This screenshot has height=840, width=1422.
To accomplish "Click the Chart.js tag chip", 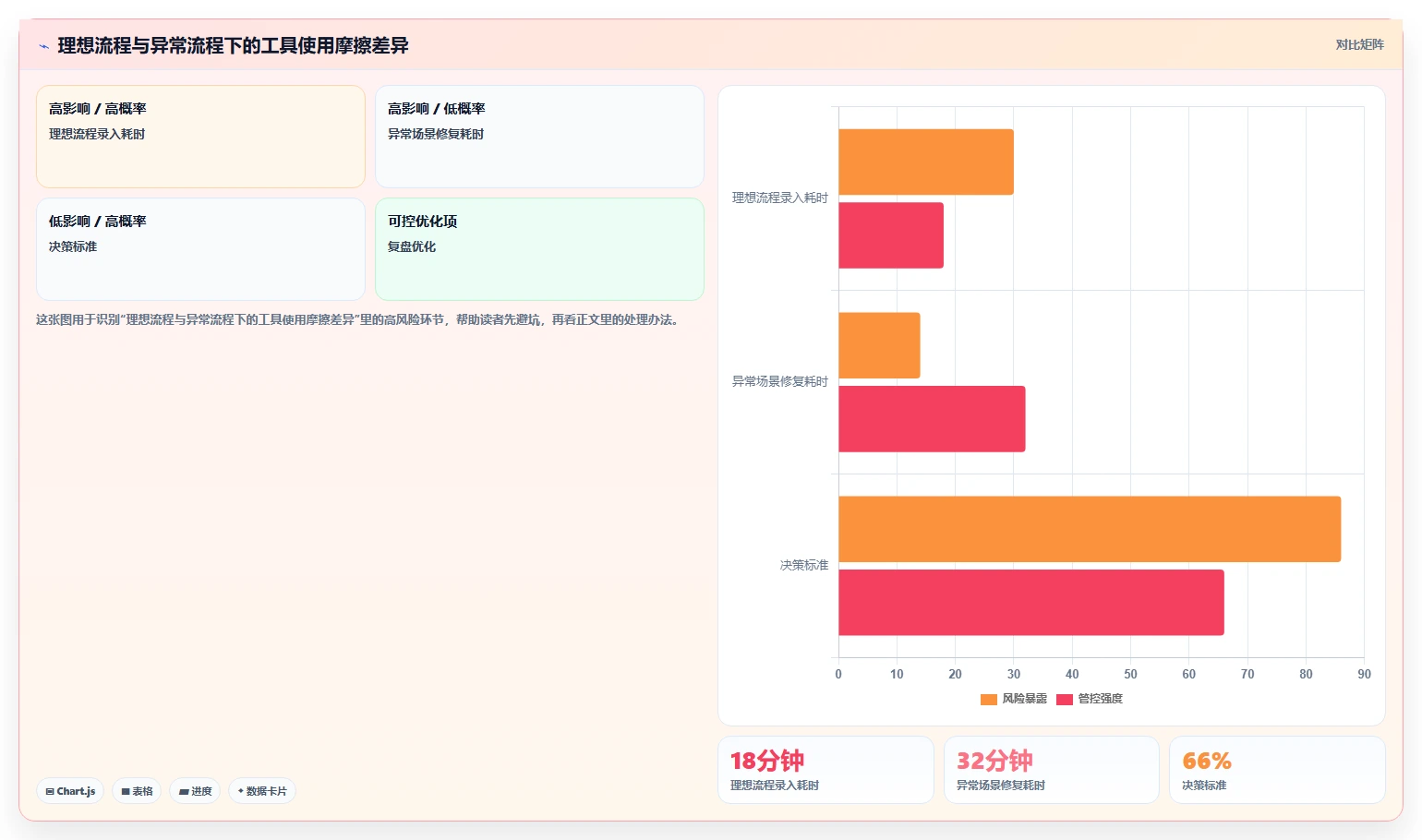I will (70, 791).
